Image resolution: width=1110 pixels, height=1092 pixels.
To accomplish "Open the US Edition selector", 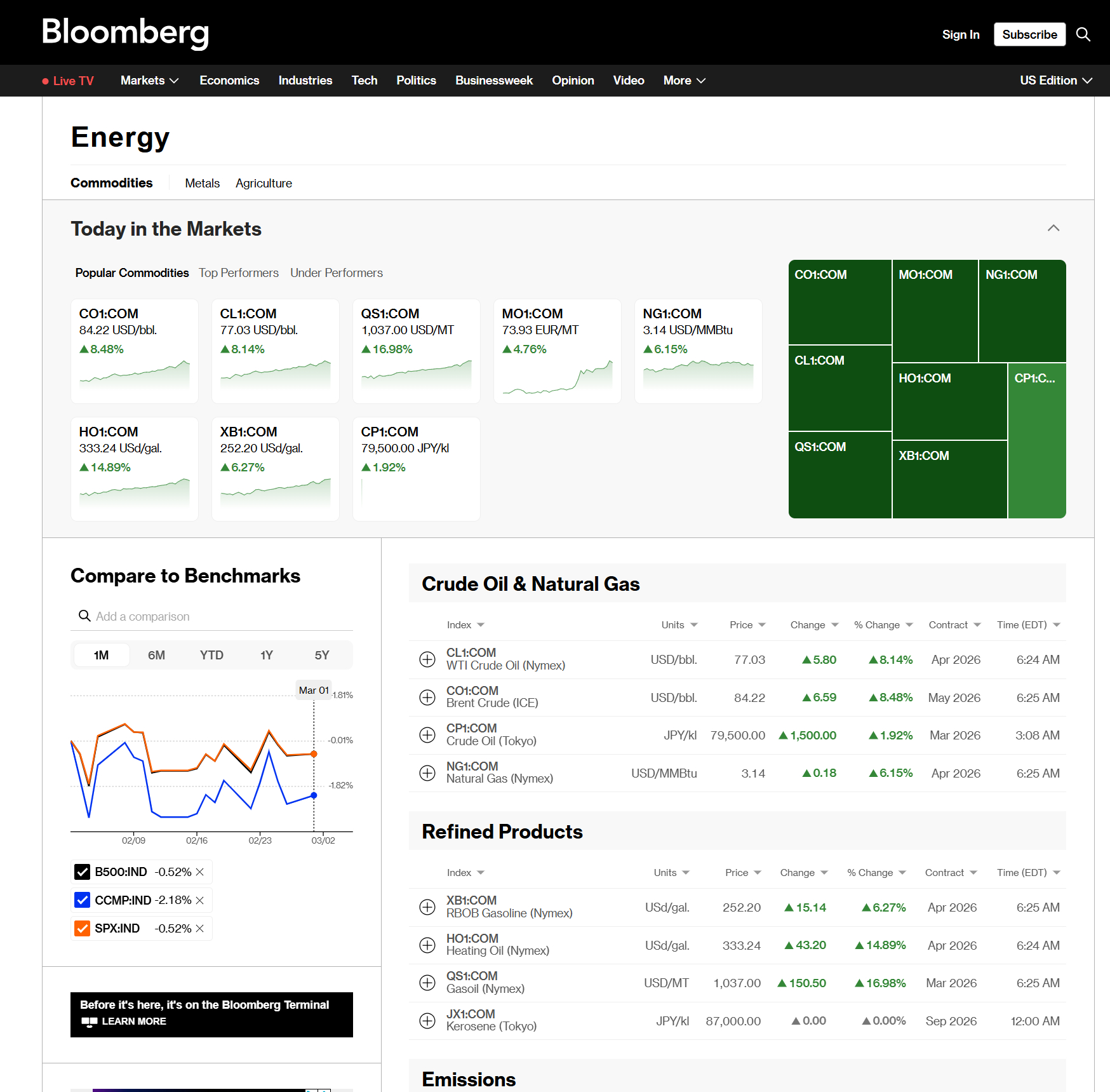I will [1055, 81].
